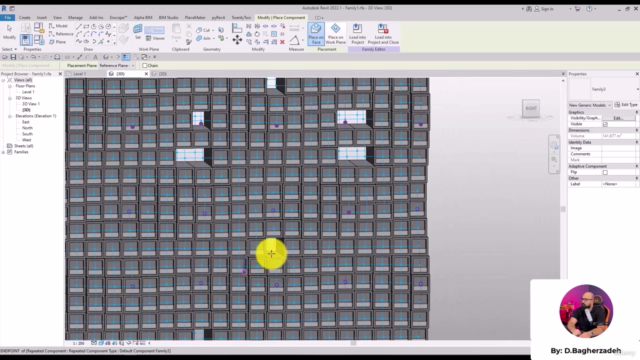Open the Label <None> dropdown in Properties

(618, 184)
